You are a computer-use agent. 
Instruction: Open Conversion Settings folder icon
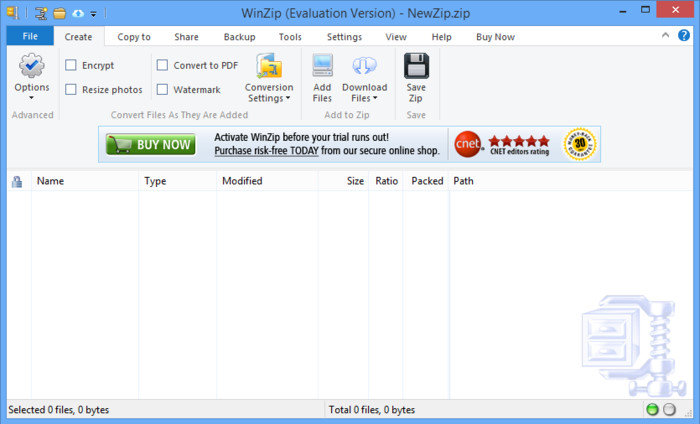point(269,66)
